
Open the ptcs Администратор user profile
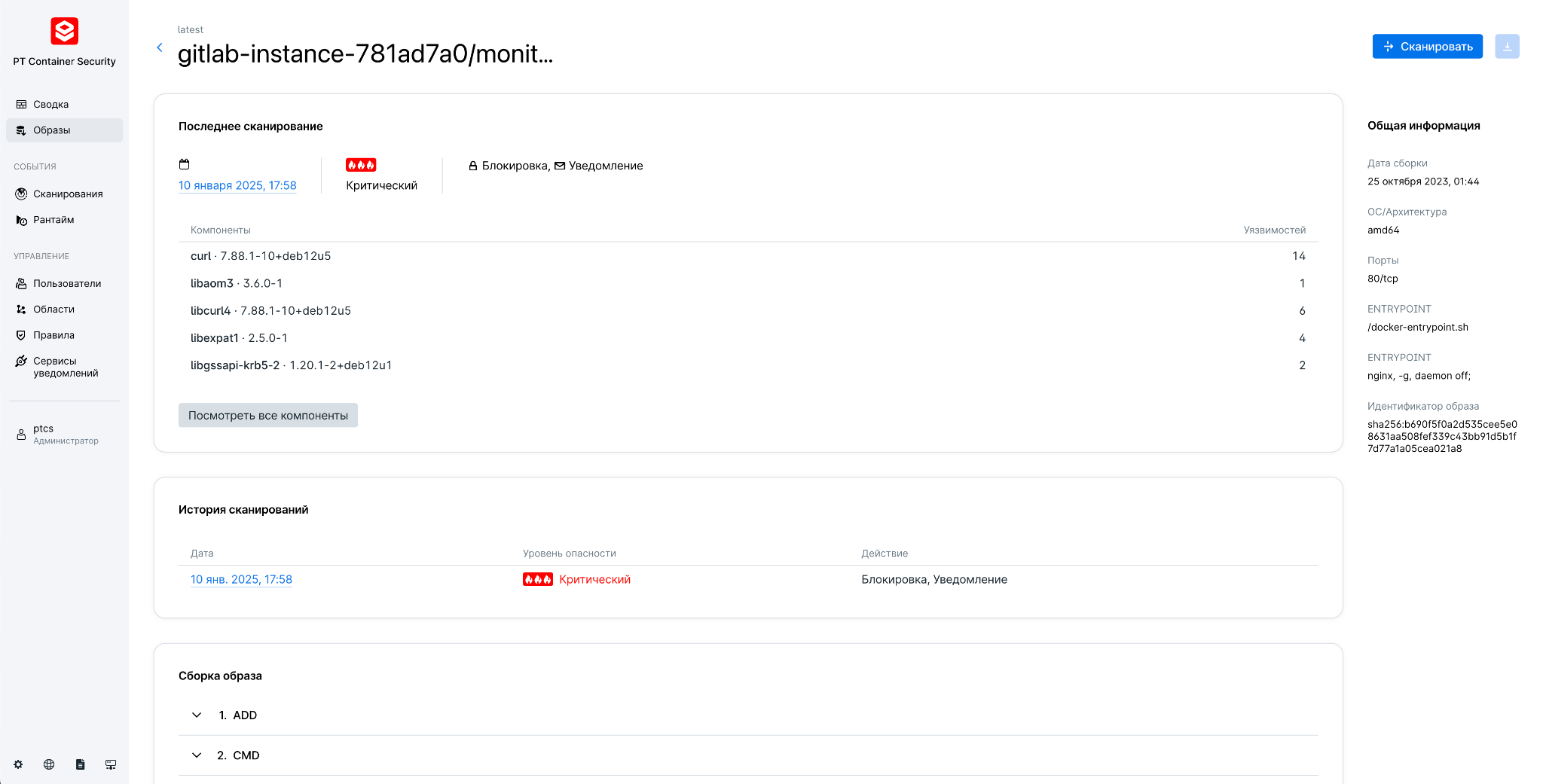click(64, 435)
